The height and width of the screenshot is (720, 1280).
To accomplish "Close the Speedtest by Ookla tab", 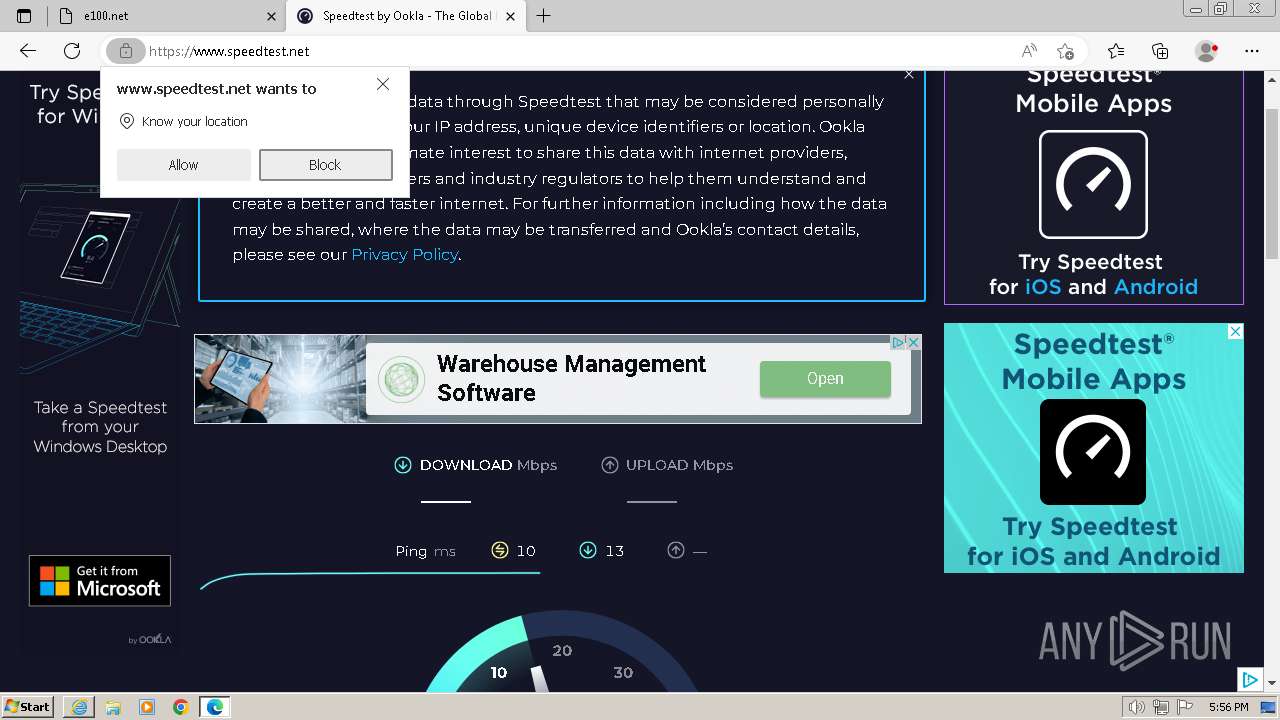I will click(510, 16).
